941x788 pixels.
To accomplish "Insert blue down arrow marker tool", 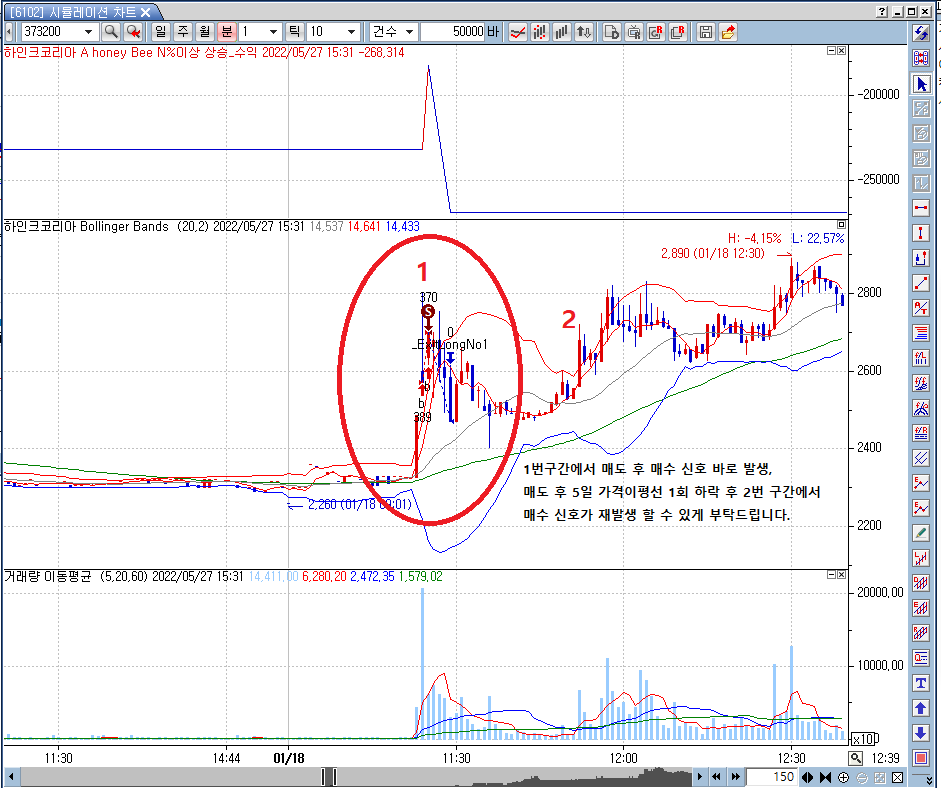I will click(x=922, y=733).
